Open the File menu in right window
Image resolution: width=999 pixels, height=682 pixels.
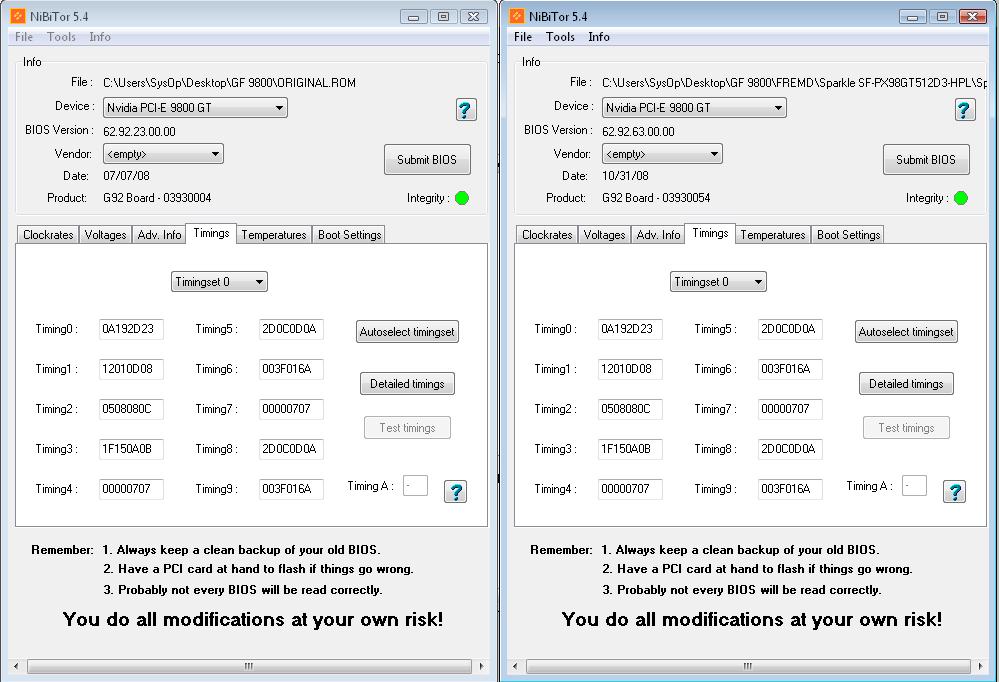coord(523,37)
